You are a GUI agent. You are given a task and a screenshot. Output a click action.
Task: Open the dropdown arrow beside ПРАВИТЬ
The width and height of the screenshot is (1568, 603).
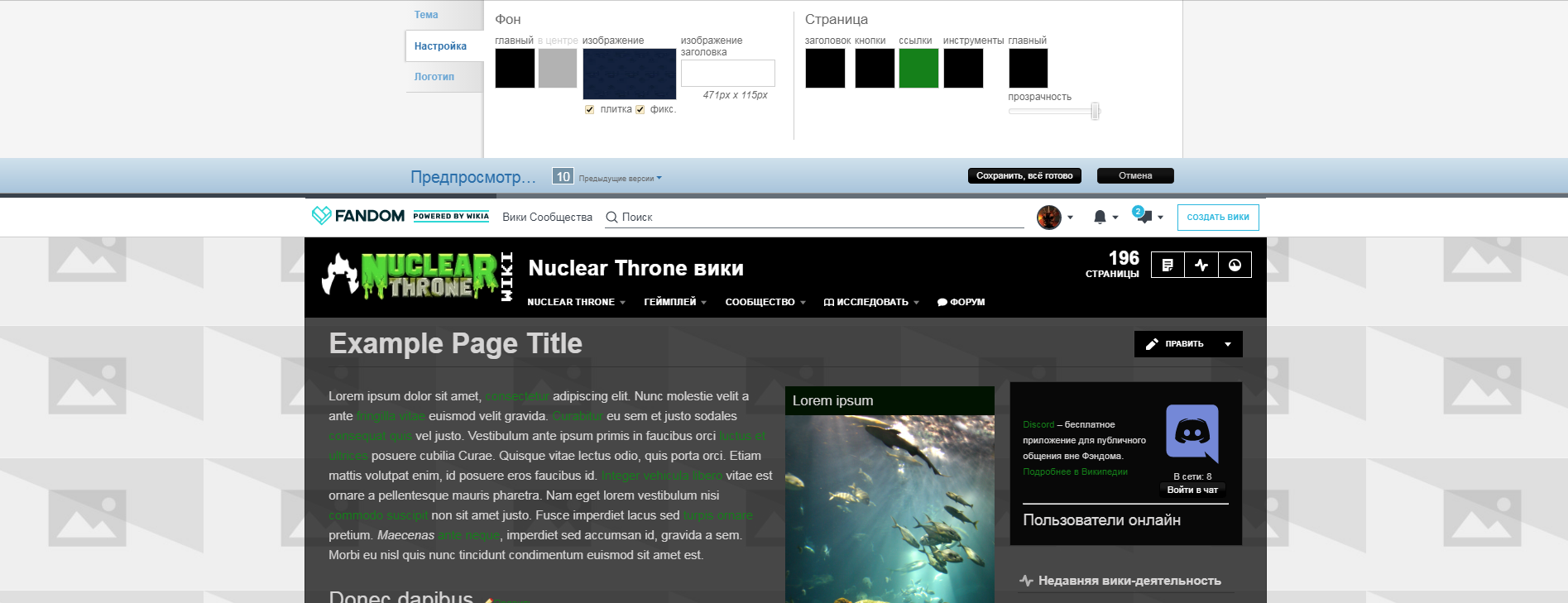(x=1228, y=344)
